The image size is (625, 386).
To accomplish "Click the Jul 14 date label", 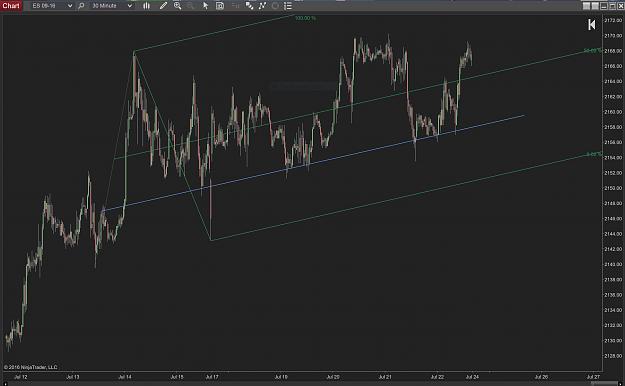I will coord(125,376).
